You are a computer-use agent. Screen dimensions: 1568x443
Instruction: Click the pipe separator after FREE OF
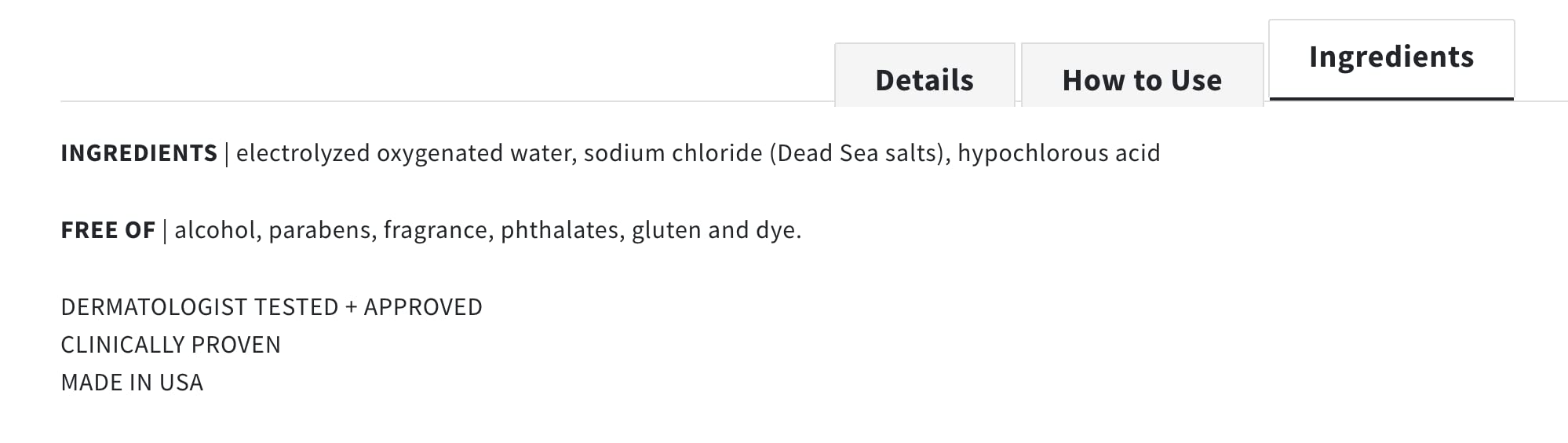(165, 230)
